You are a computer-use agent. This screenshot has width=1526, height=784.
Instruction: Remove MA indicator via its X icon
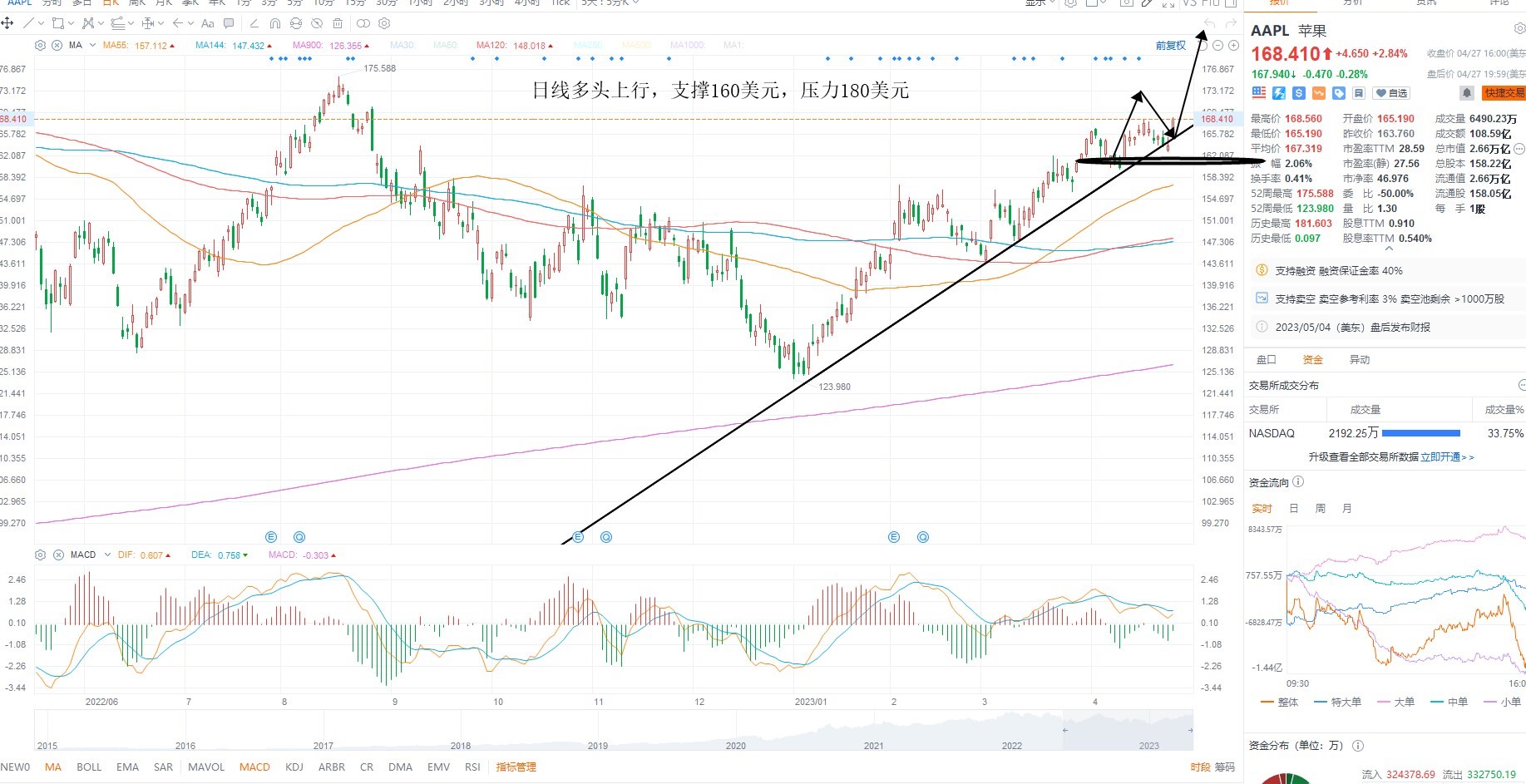(57, 46)
